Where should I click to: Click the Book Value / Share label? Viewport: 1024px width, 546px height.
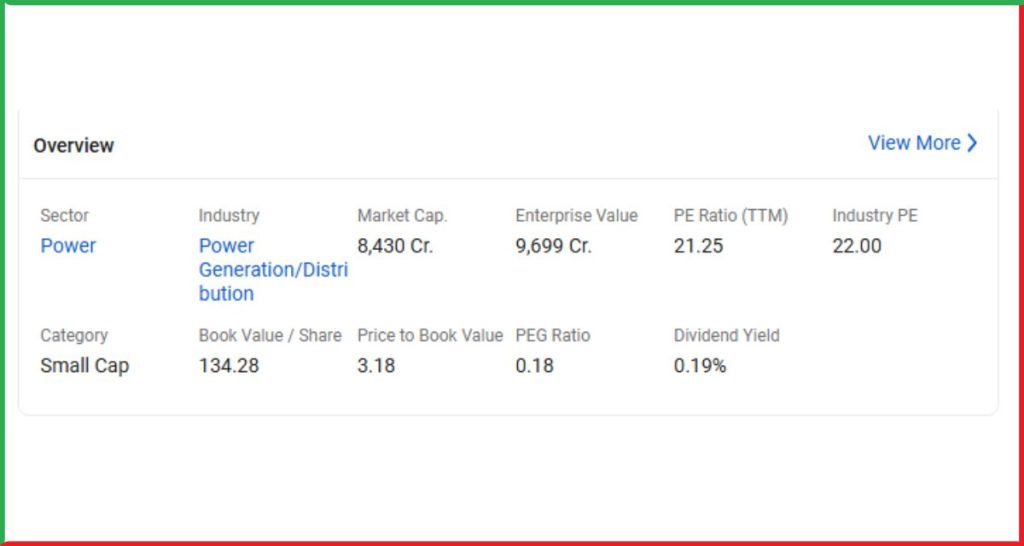click(x=270, y=336)
